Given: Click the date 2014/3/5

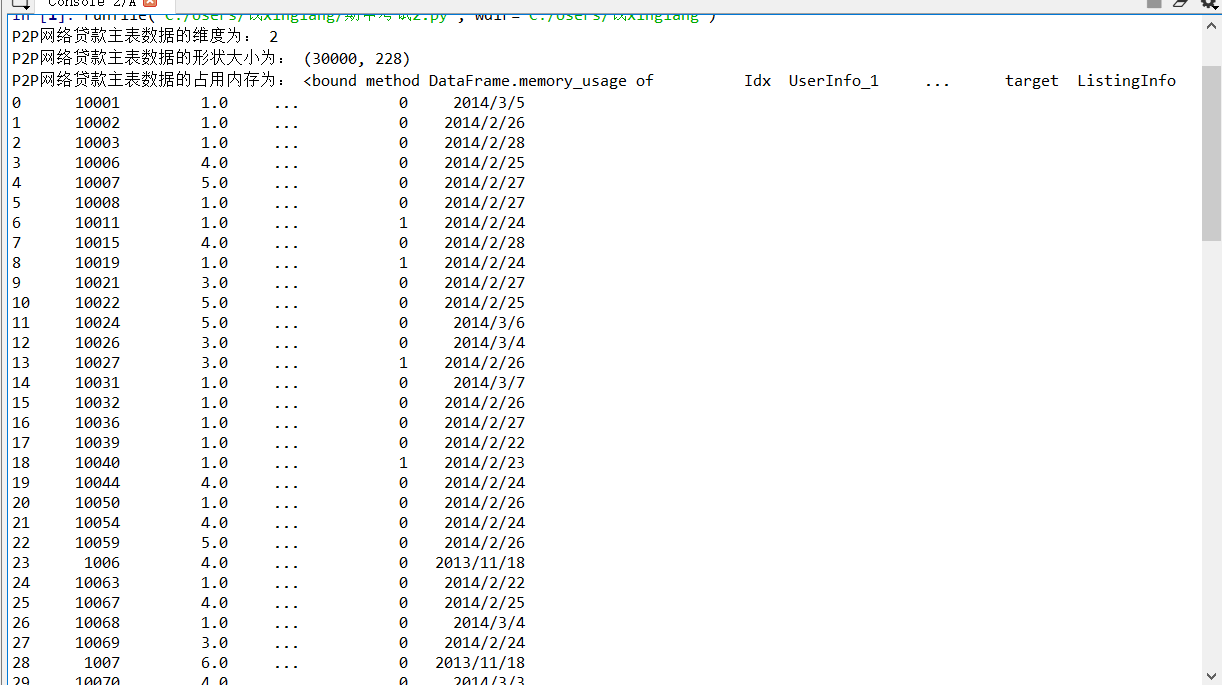Looking at the screenshot, I should pos(489,102).
